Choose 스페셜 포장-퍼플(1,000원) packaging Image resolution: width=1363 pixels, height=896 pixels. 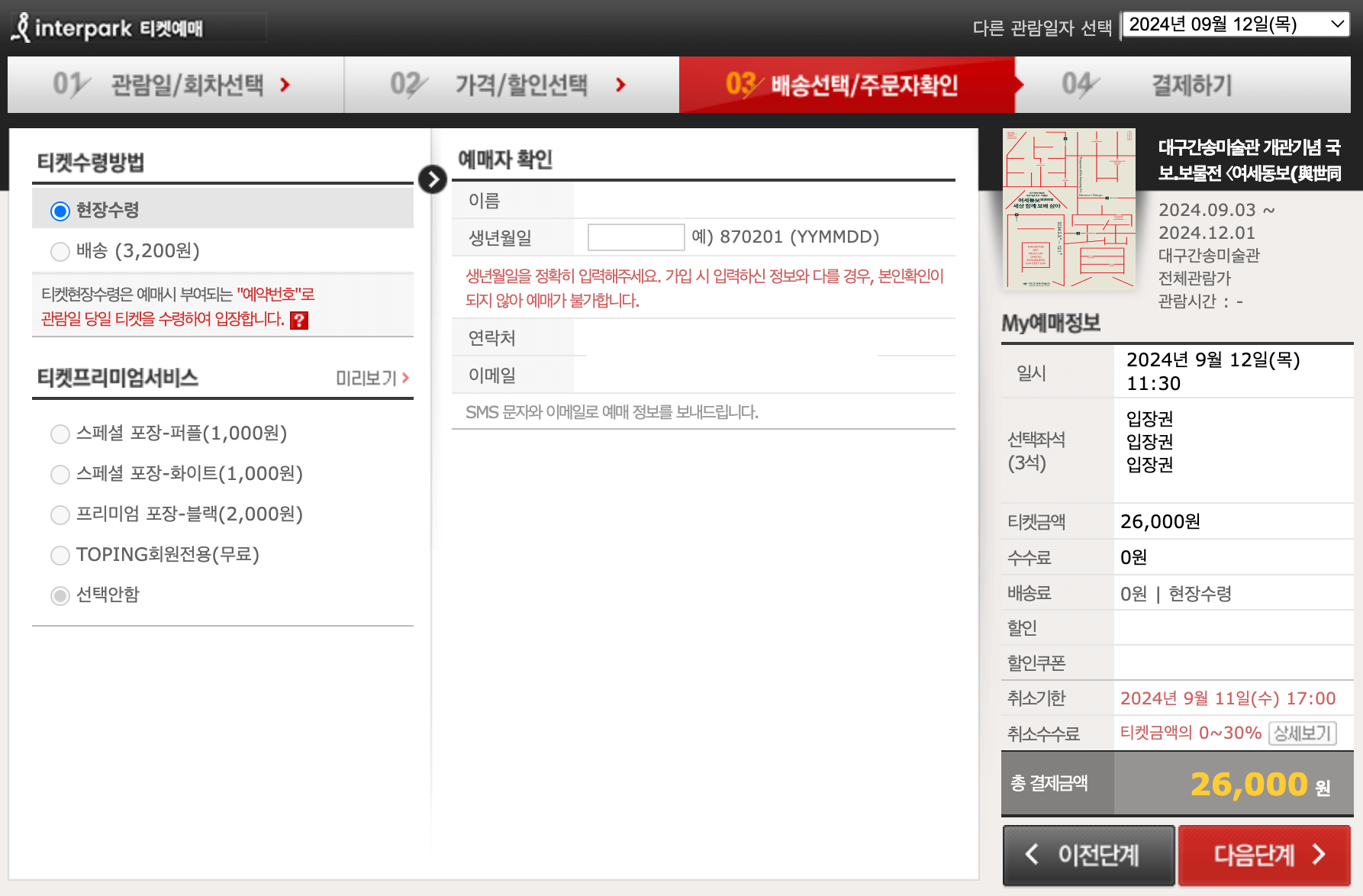(60, 433)
